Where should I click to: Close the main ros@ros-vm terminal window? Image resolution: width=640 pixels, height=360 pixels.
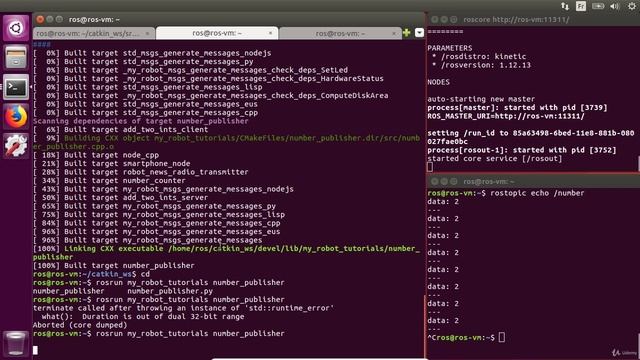click(40, 19)
